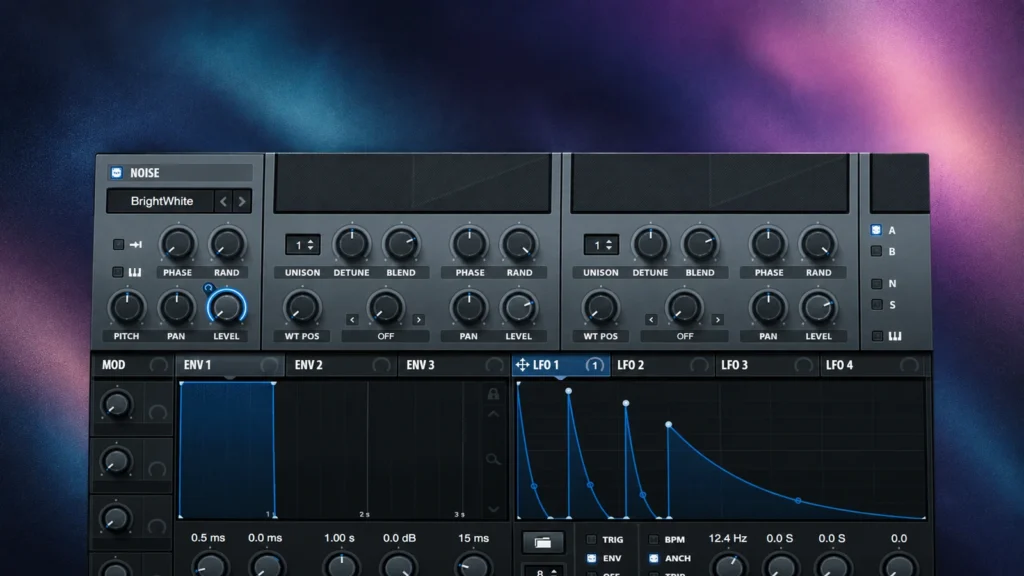This screenshot has width=1024, height=576.
Task: Enable LFO TRIG mode checkbox
Action: pyautogui.click(x=591, y=539)
